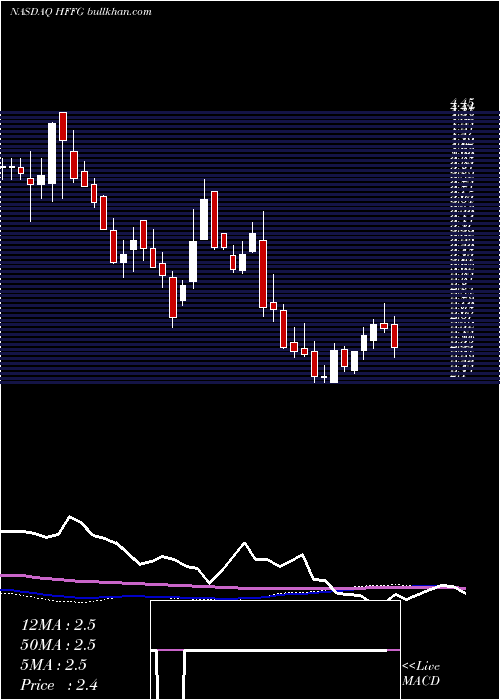Image resolution: width=500 pixels, height=700 pixels.
Task: Click the 4.45 price axis label
Action: point(462,105)
